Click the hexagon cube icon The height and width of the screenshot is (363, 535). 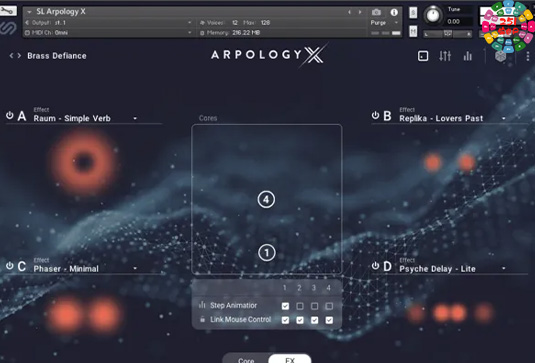501,56
